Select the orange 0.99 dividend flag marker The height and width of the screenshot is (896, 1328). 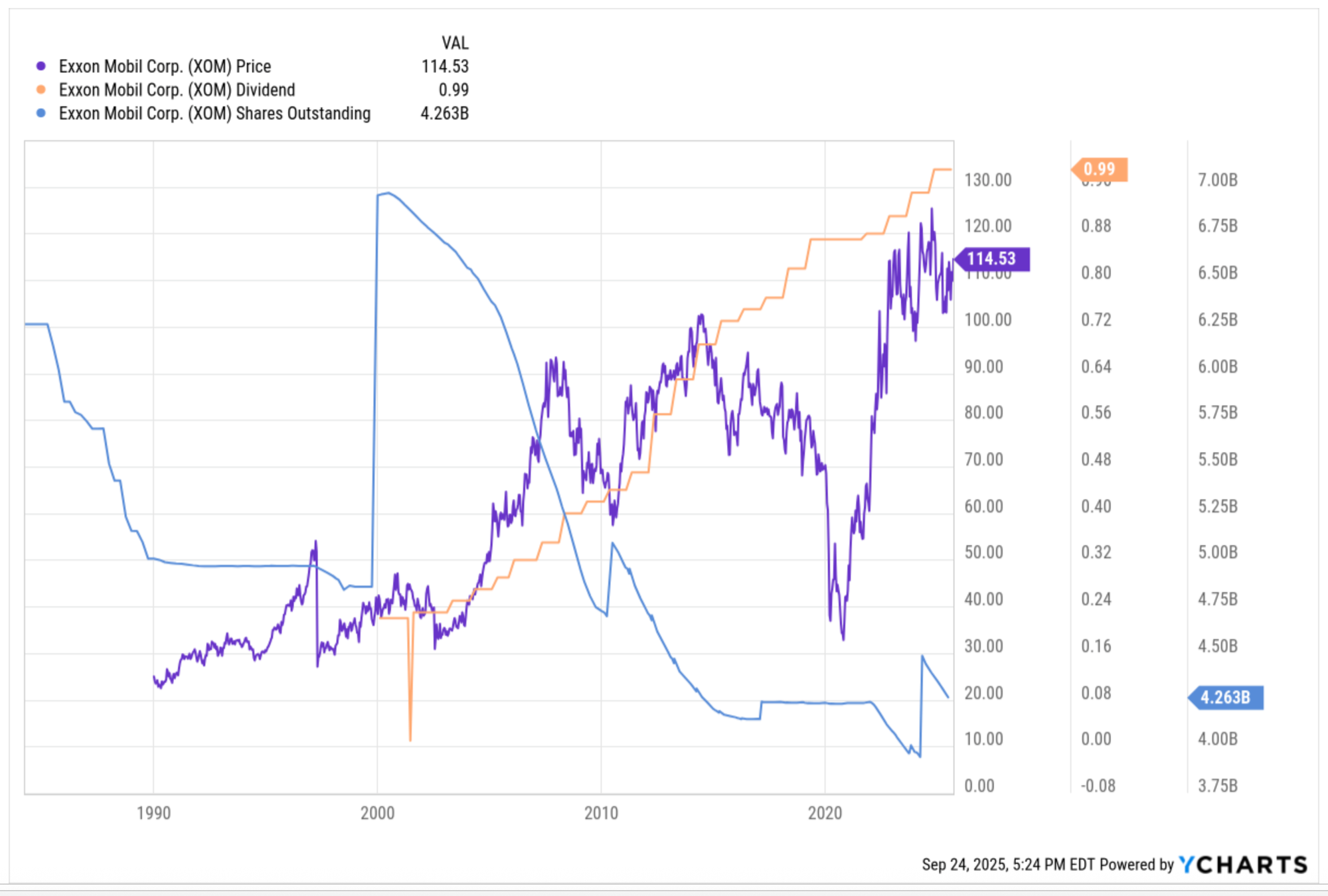point(1100,169)
